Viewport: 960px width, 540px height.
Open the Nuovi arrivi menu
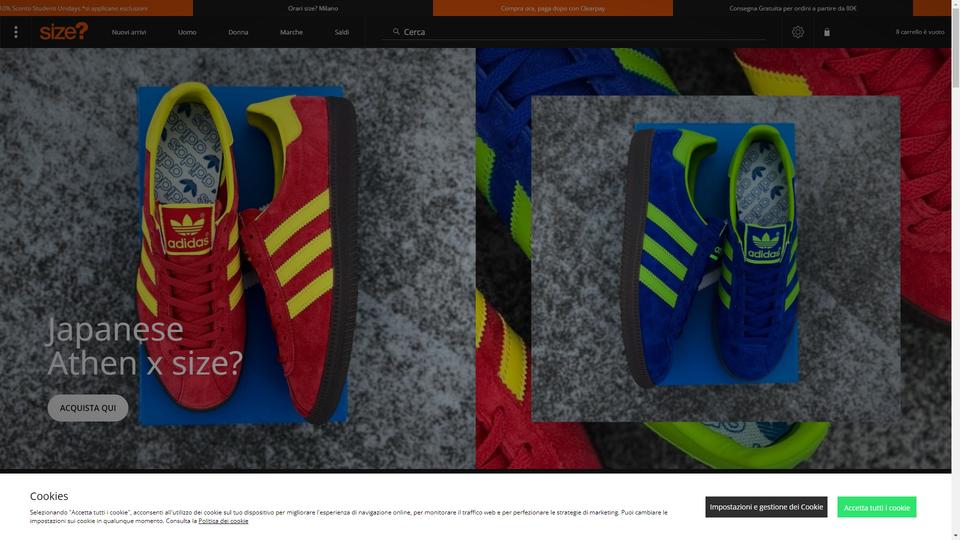pyautogui.click(x=129, y=32)
